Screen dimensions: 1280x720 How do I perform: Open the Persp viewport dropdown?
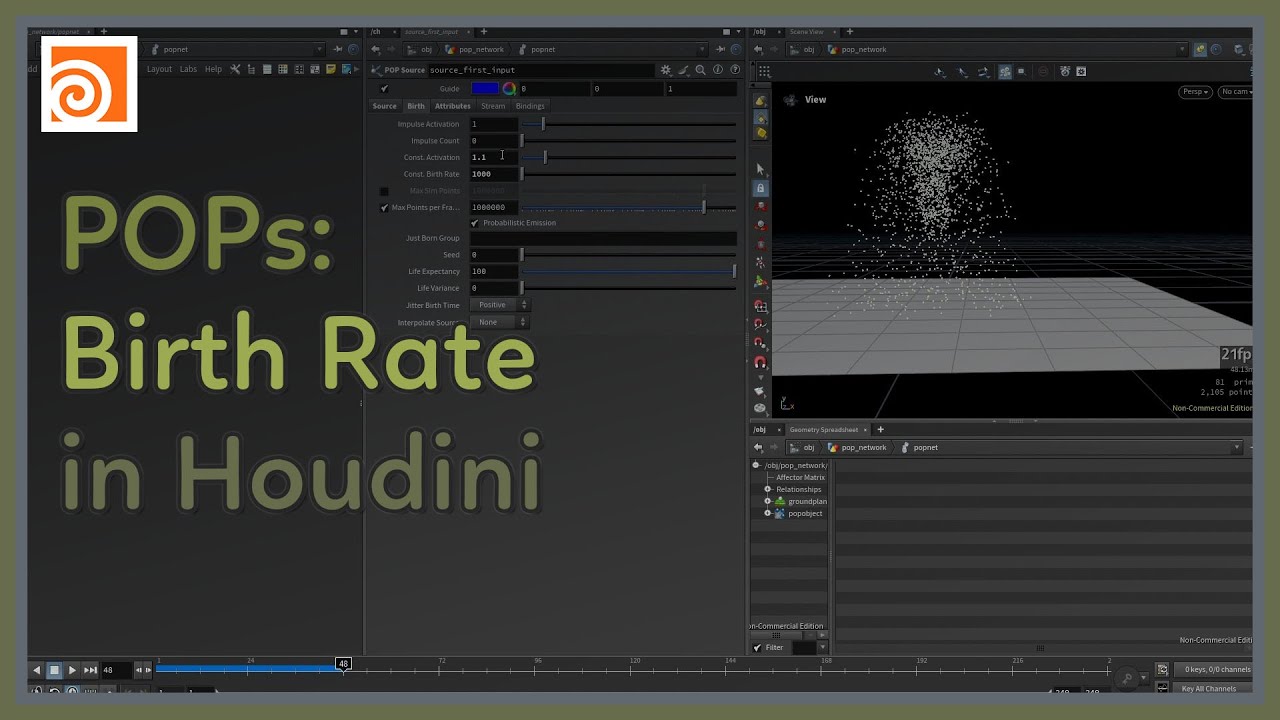[1196, 92]
